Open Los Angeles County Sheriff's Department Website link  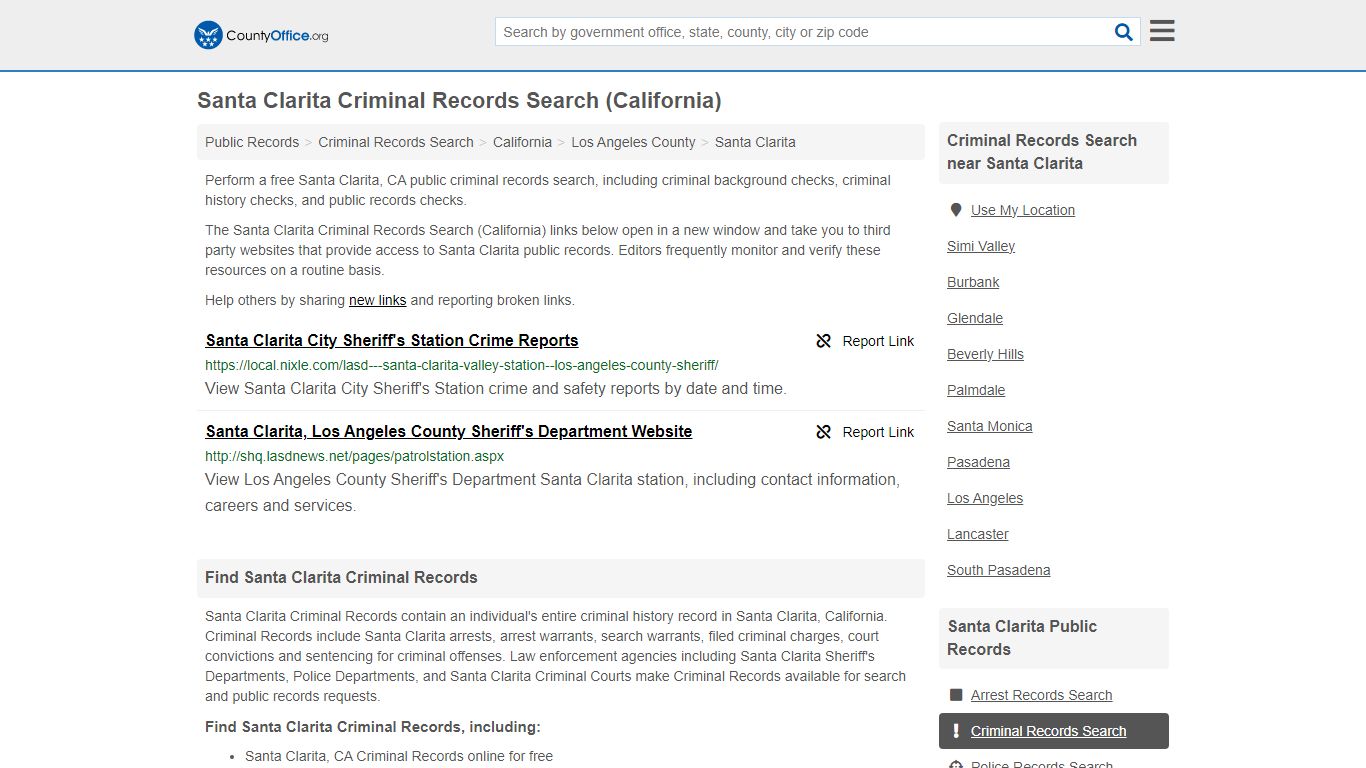[449, 431]
